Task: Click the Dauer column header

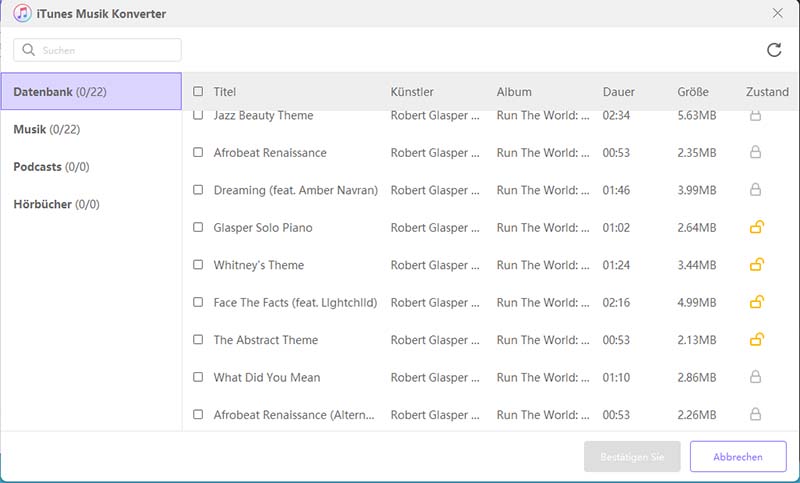Action: [x=619, y=92]
